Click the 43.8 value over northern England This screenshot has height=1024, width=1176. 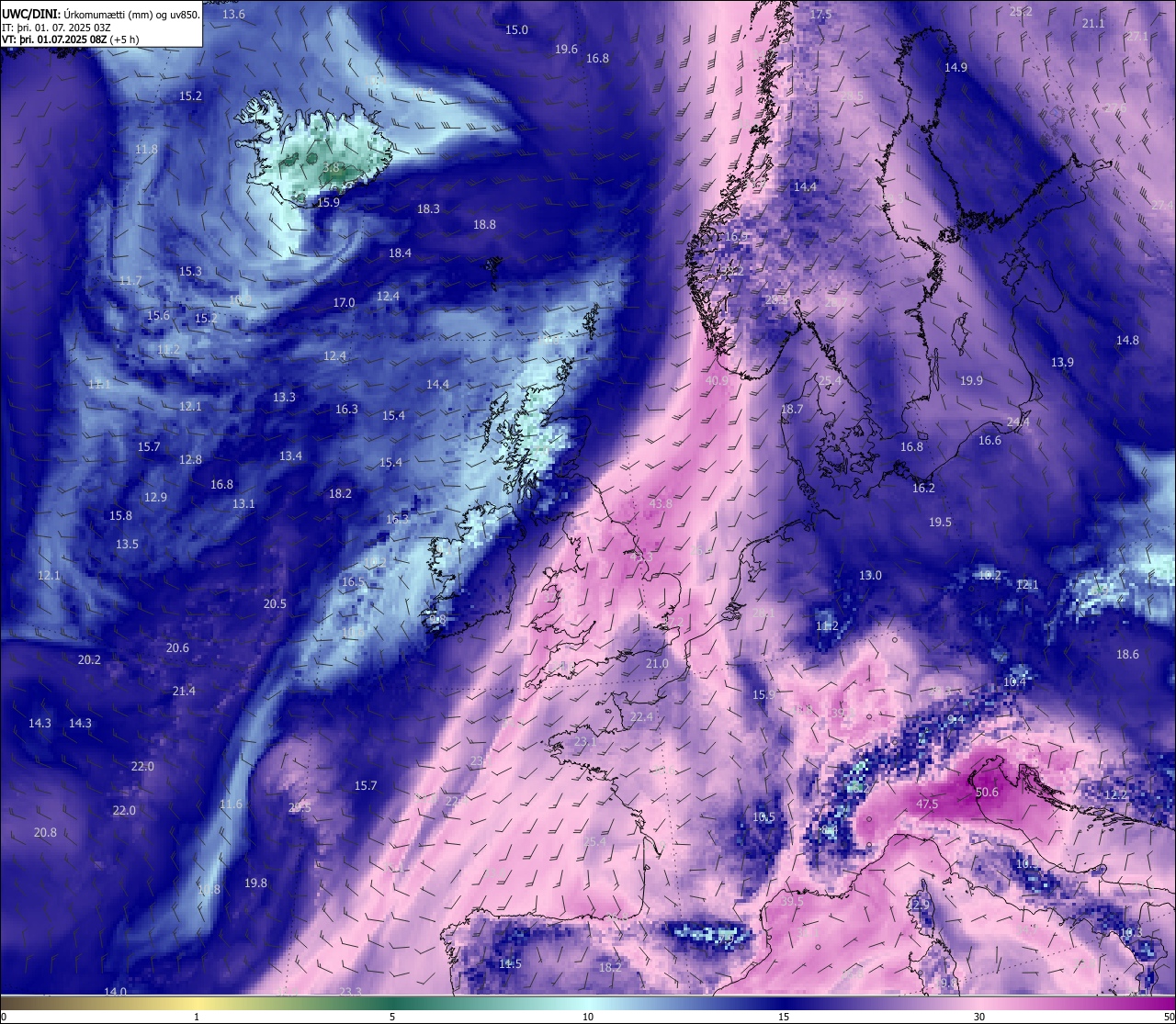[x=660, y=503]
